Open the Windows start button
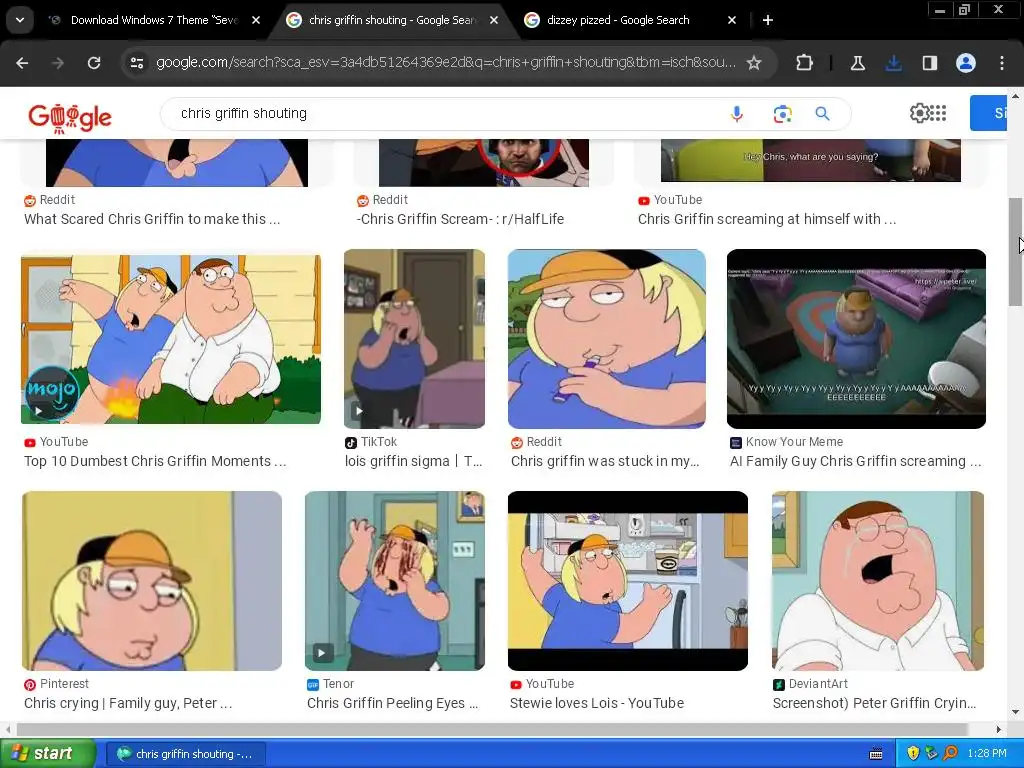The image size is (1024, 768). click(47, 753)
